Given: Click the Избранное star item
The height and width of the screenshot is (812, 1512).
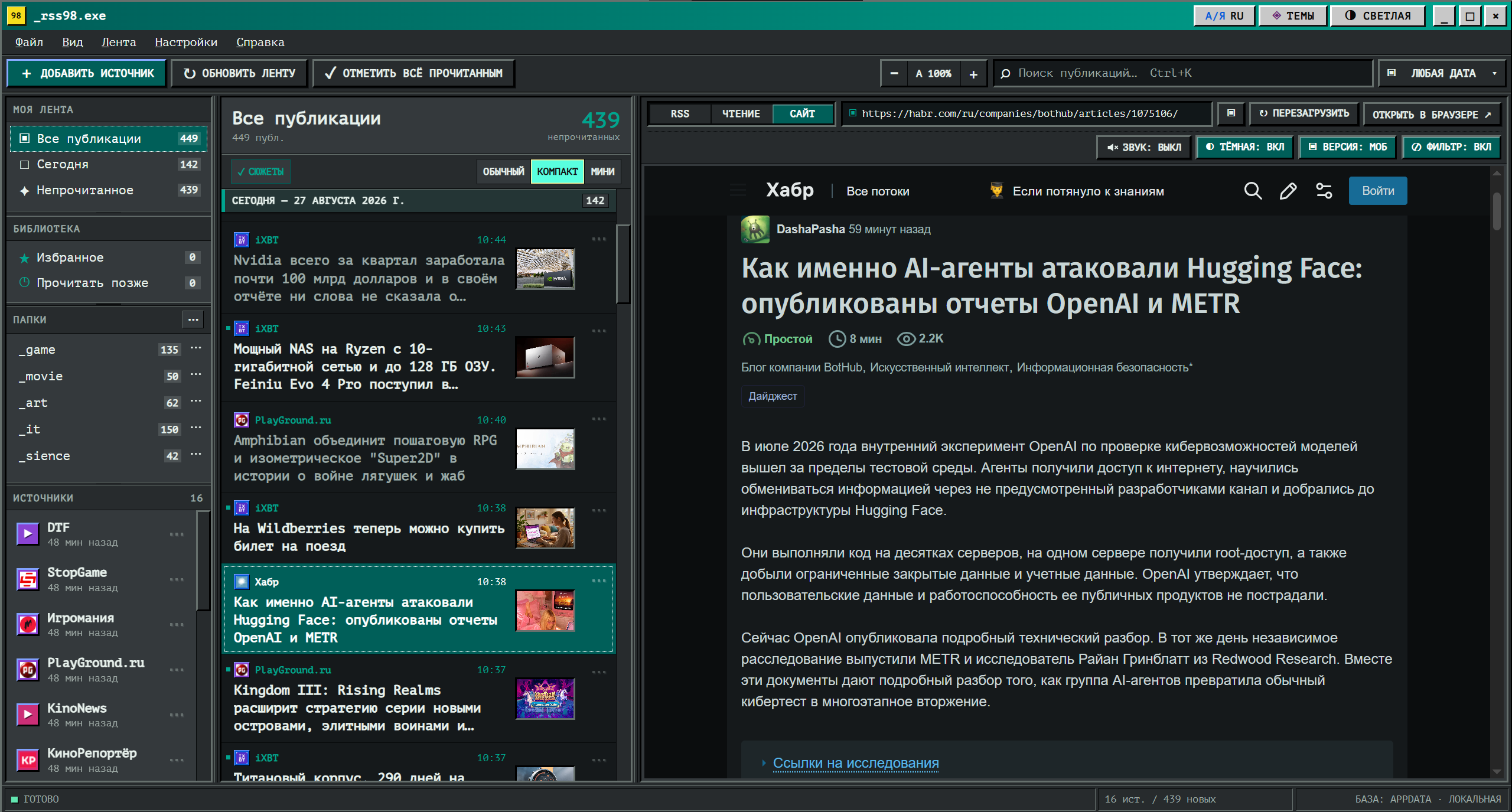Looking at the screenshot, I should [109, 257].
